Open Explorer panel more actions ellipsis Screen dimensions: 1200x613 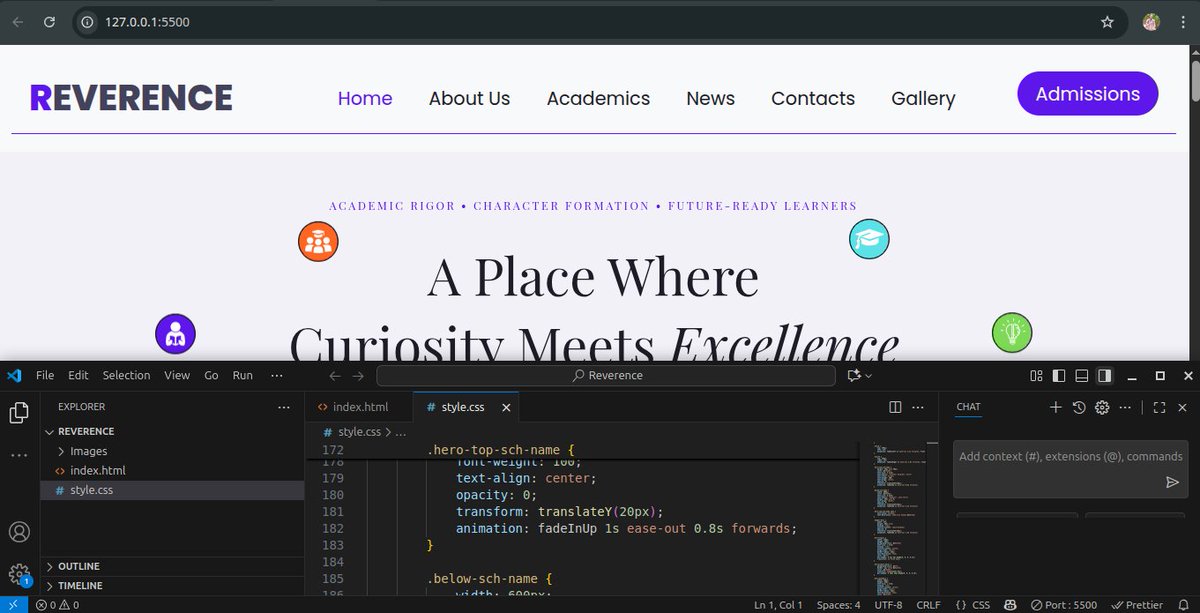(284, 407)
